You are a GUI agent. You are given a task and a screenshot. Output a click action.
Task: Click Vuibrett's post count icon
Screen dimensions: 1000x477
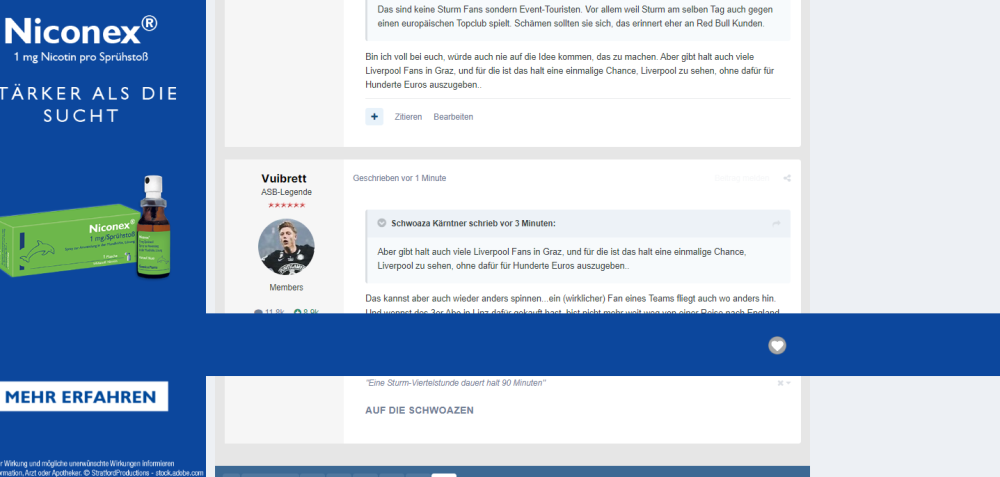coord(259,312)
